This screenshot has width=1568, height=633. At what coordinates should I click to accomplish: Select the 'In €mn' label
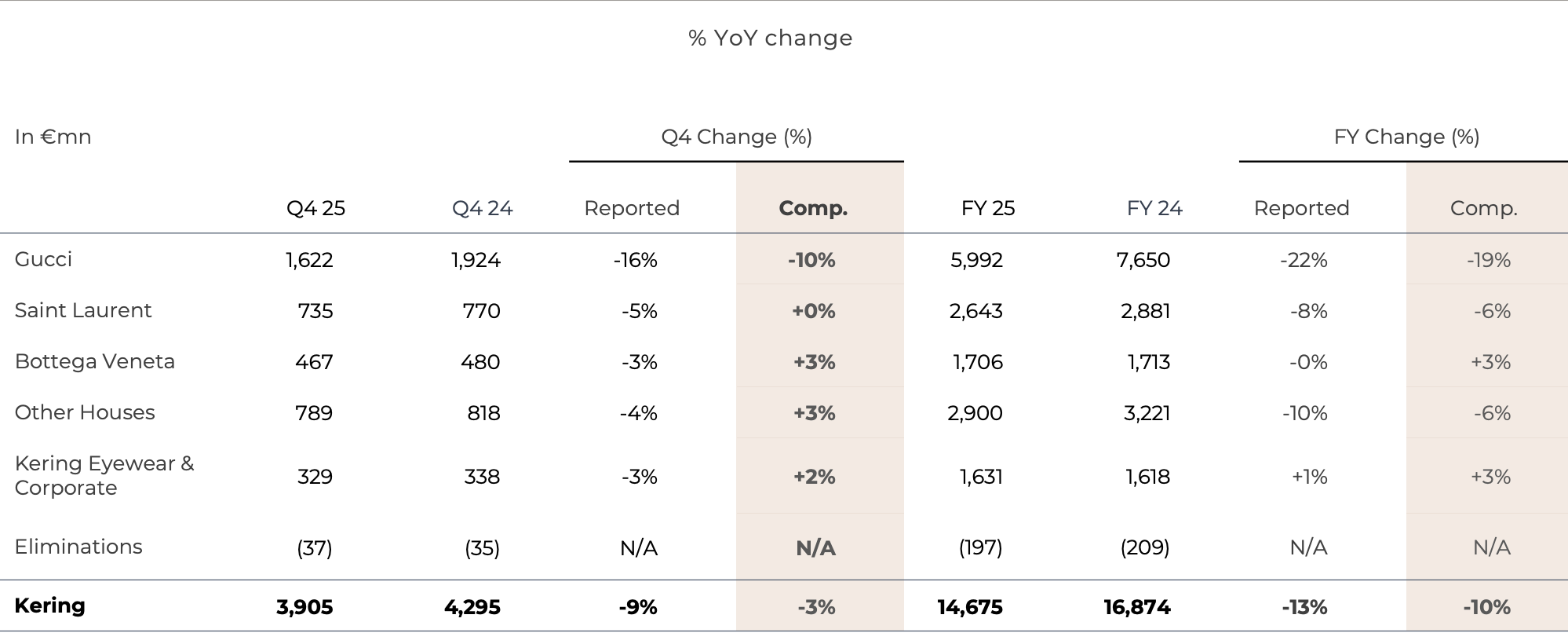[53, 137]
